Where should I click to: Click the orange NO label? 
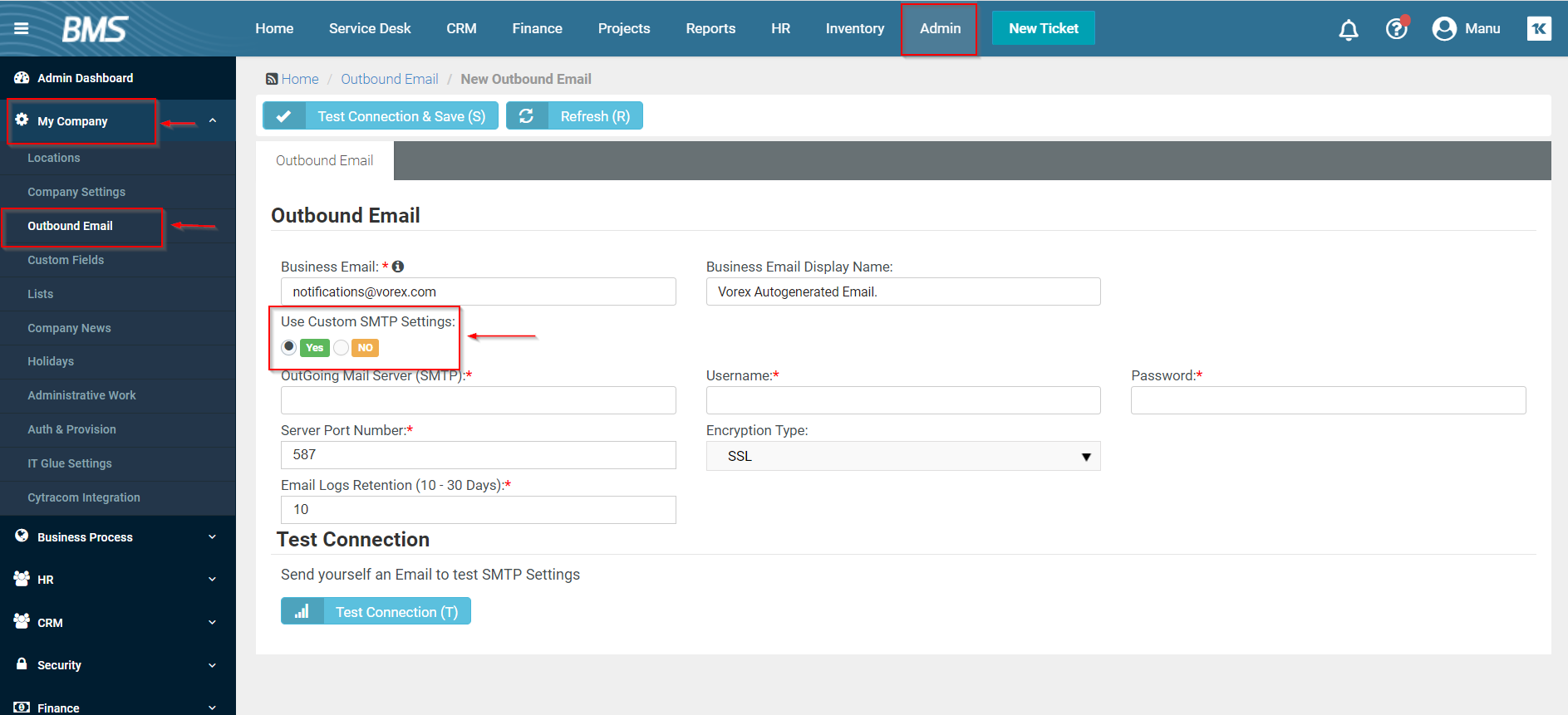(365, 348)
